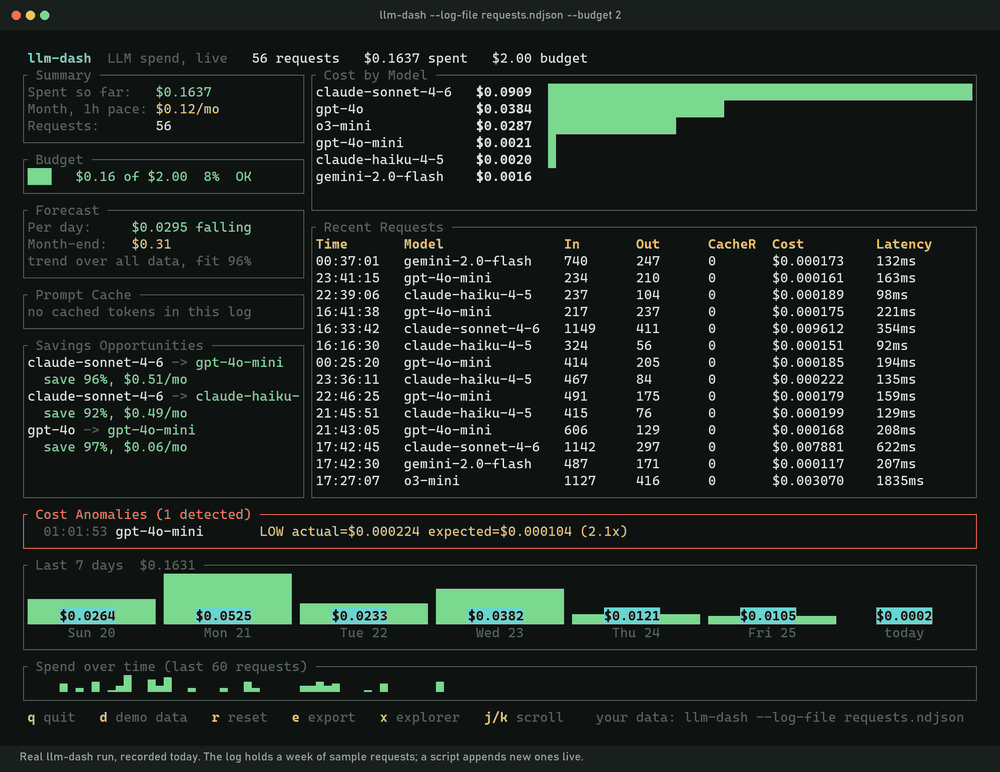Select the In column header
This screenshot has height=772, width=1000.
(571, 244)
